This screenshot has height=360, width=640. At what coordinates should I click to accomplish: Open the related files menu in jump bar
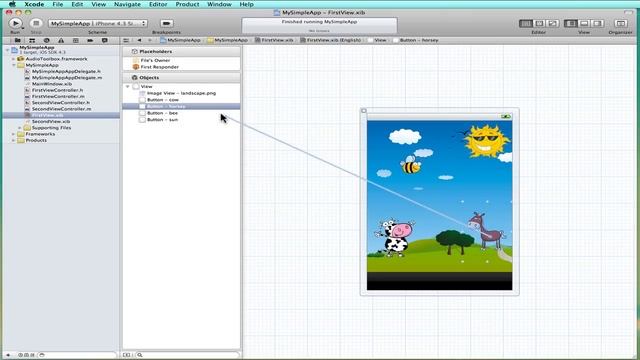pyautogui.click(x=126, y=40)
